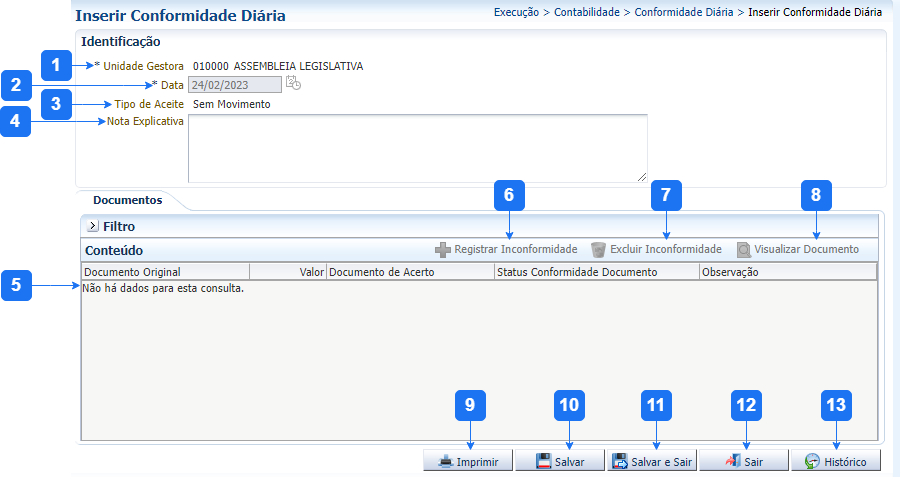Click the calendar icon beside the Data field
The height and width of the screenshot is (478, 901).
pyautogui.click(x=292, y=84)
